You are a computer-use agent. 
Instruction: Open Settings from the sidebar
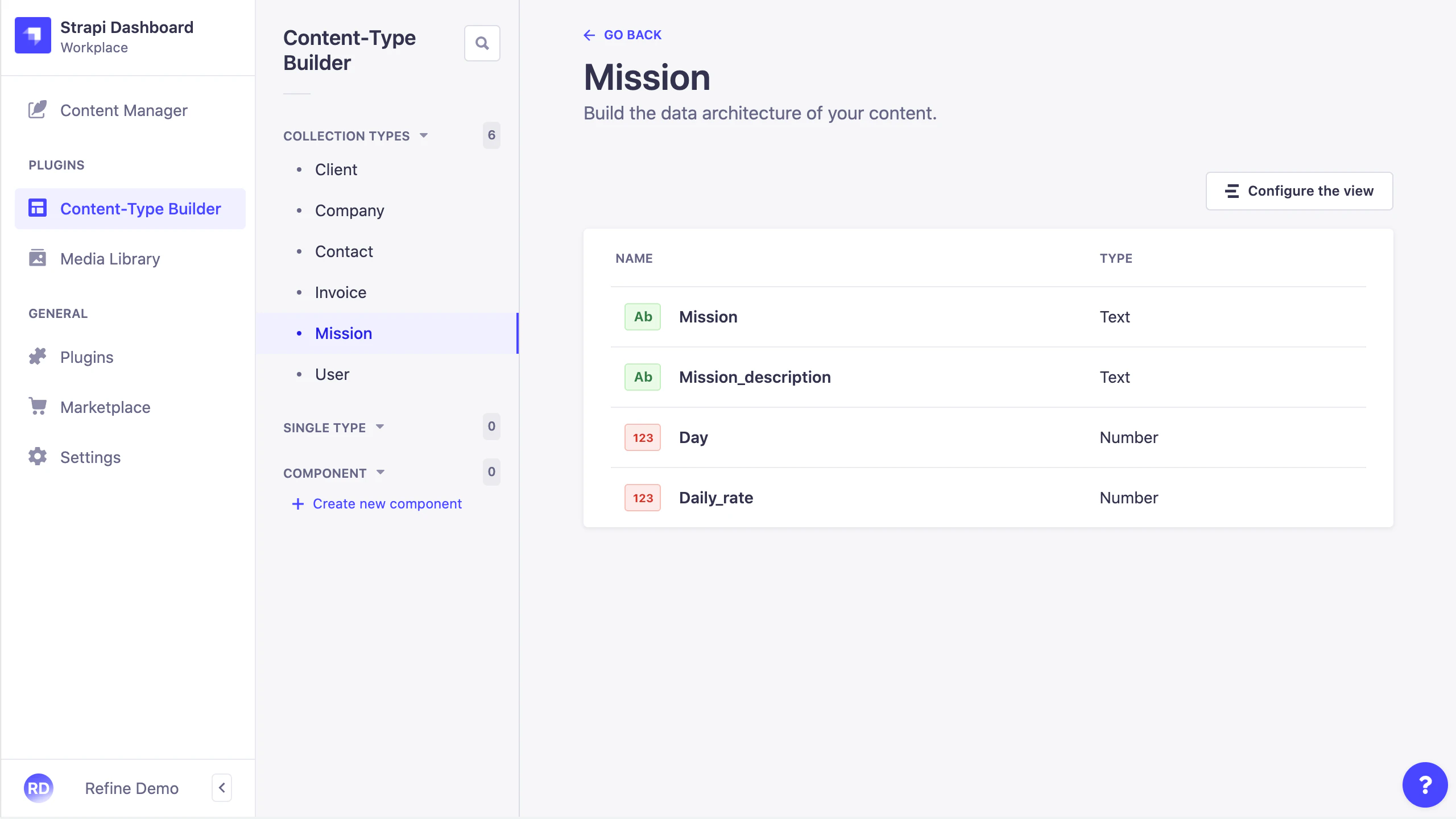click(x=90, y=457)
